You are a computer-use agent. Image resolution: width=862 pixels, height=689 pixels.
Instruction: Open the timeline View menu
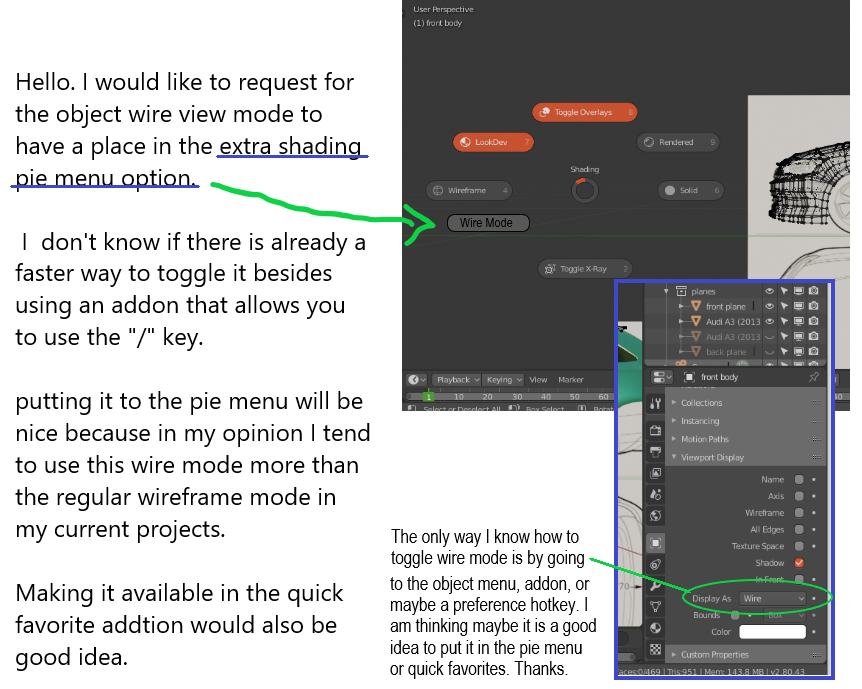538,379
